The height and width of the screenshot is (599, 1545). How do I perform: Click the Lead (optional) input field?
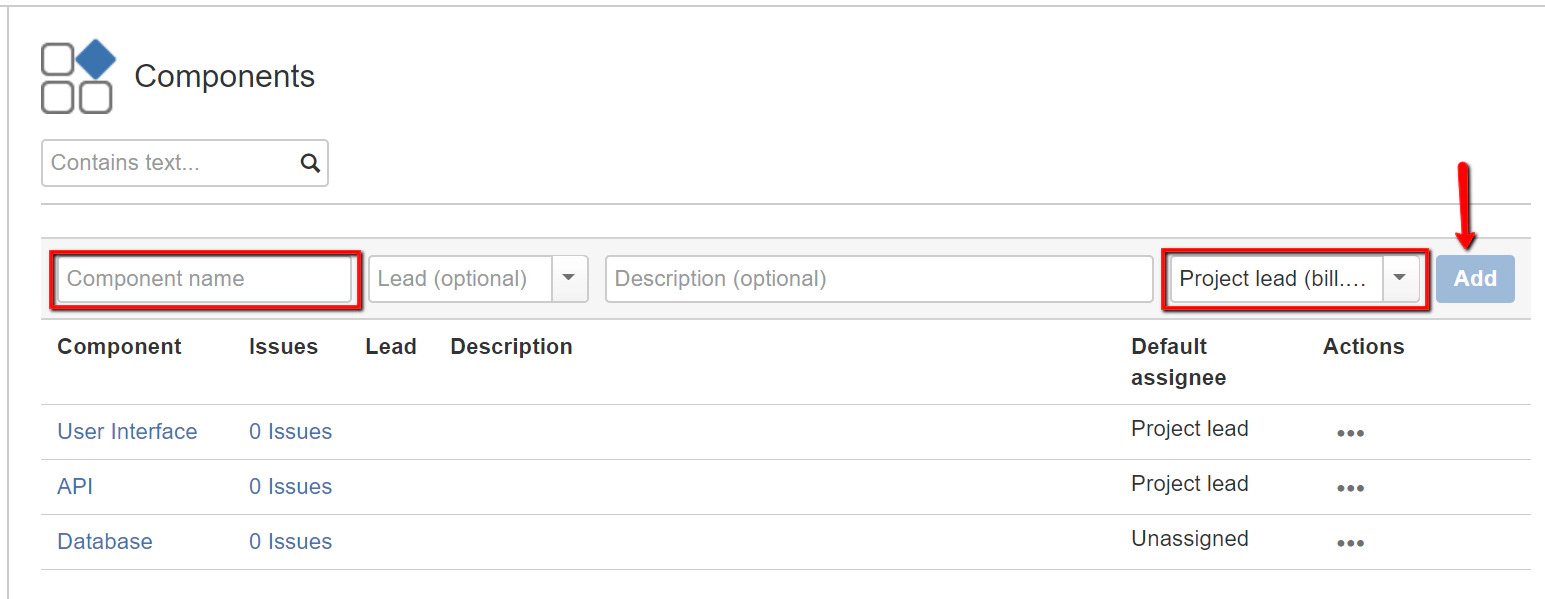[460, 279]
